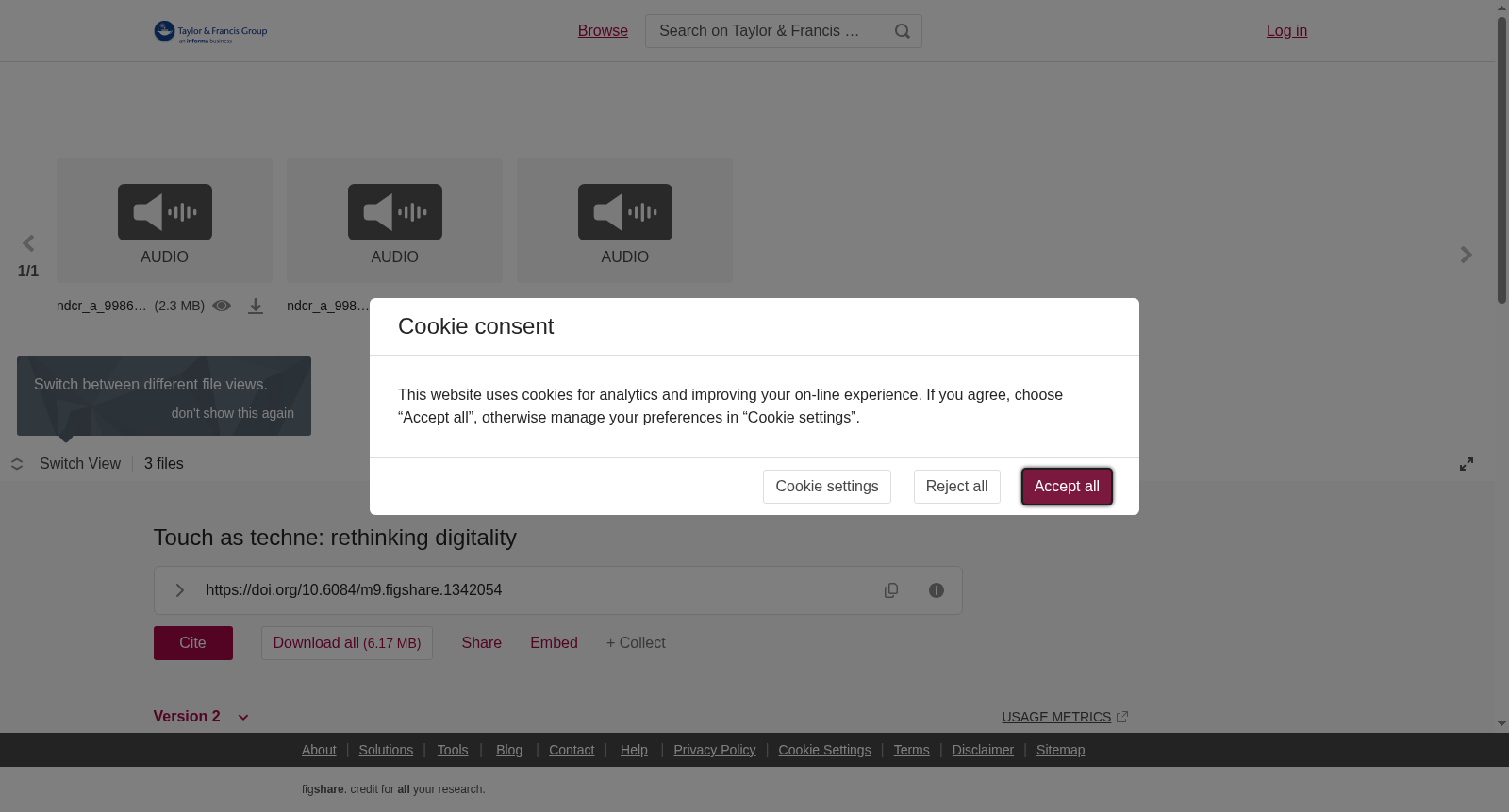Image resolution: width=1509 pixels, height=812 pixels.
Task: Click the page vertical scrollbar
Action: tap(1501, 160)
